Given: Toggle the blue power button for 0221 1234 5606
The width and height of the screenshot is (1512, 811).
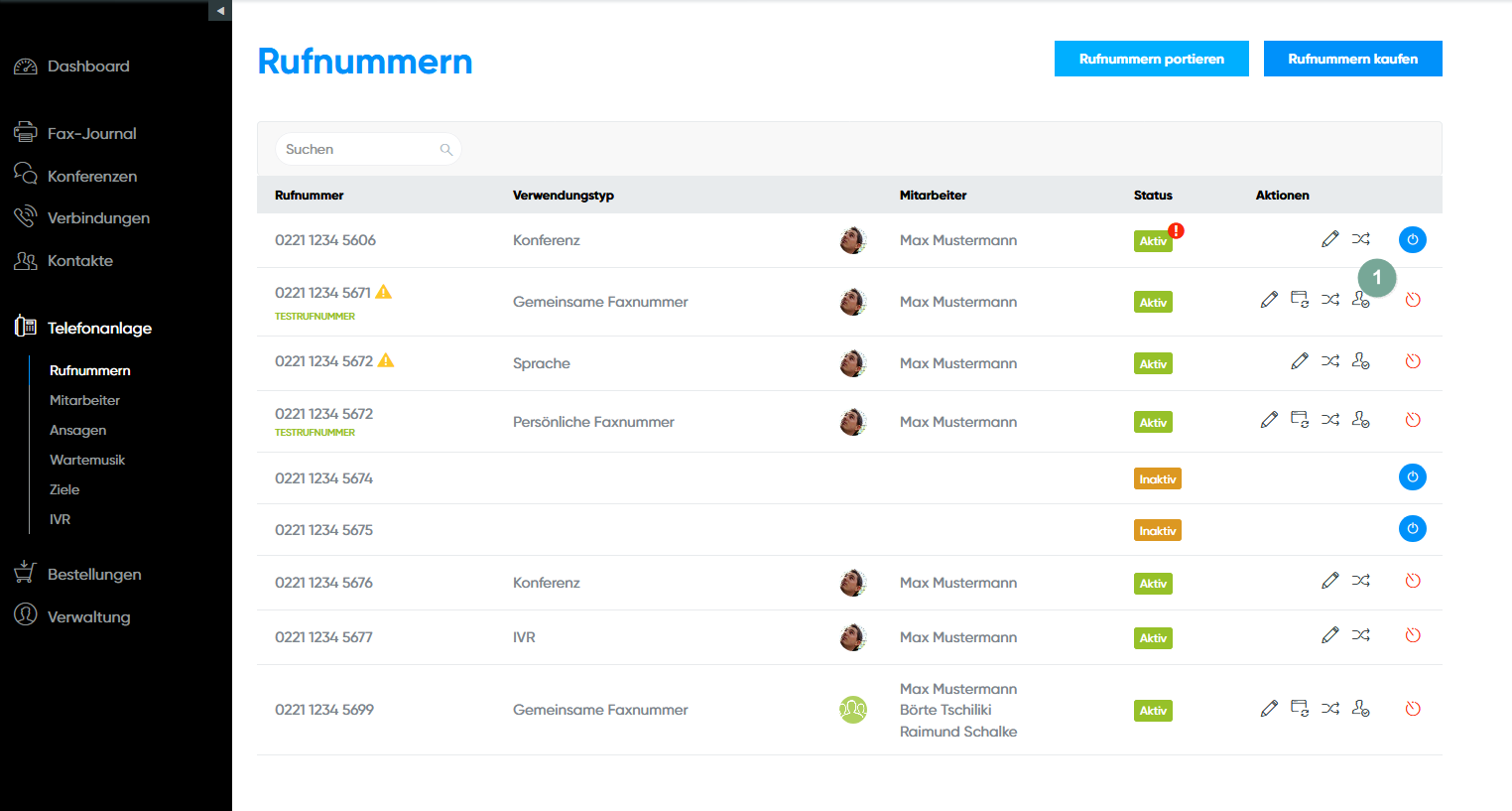Looking at the screenshot, I should pos(1412,239).
